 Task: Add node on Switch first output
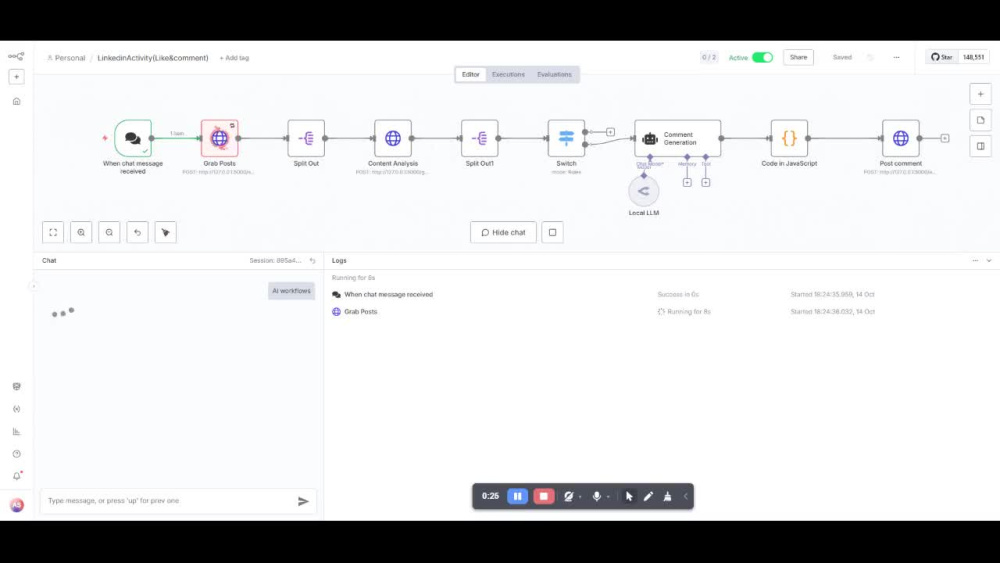(610, 132)
